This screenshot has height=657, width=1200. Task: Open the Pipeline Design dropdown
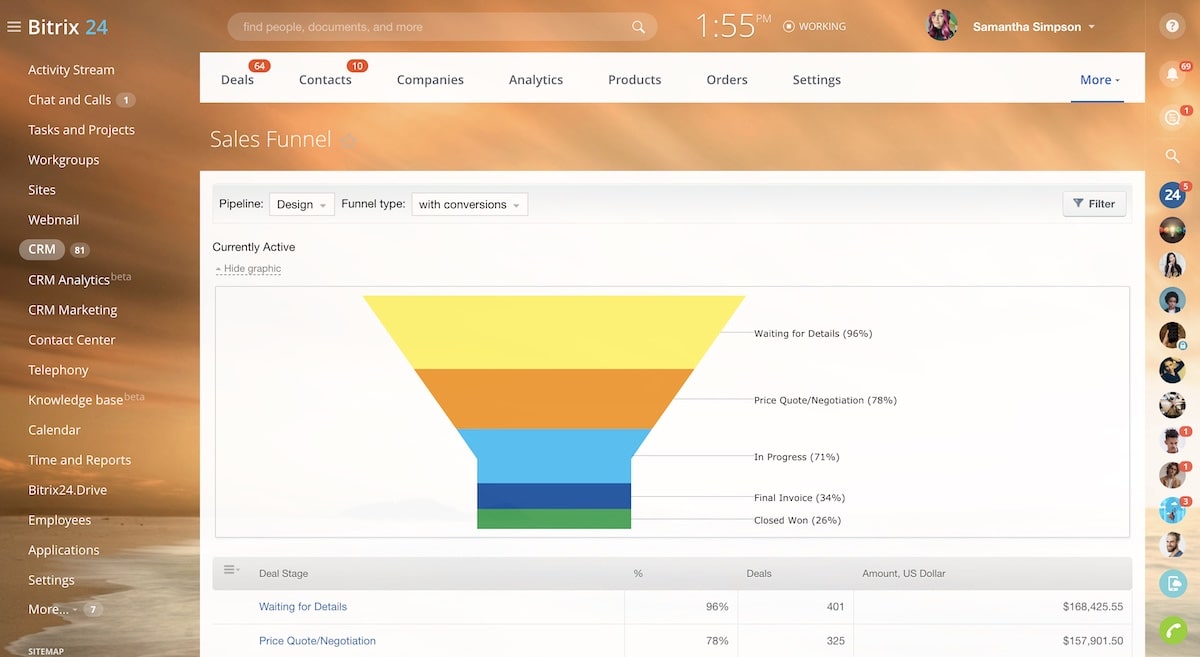pos(301,204)
